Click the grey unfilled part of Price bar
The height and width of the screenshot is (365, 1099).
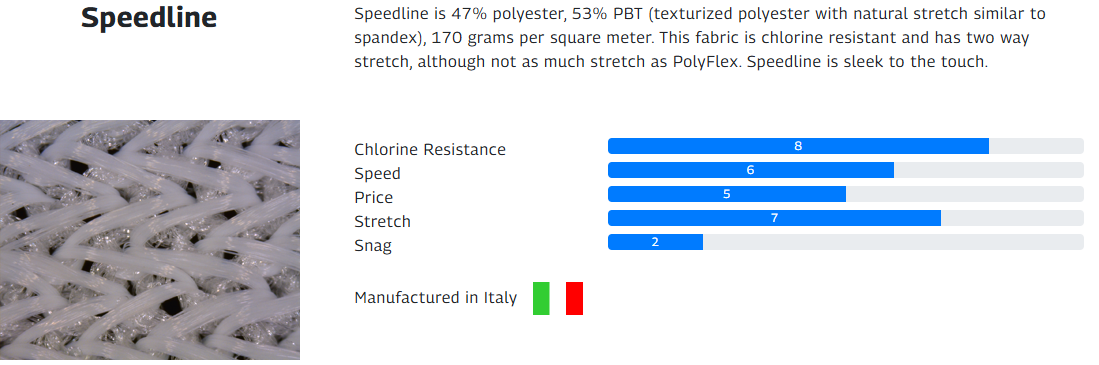[x=965, y=194]
